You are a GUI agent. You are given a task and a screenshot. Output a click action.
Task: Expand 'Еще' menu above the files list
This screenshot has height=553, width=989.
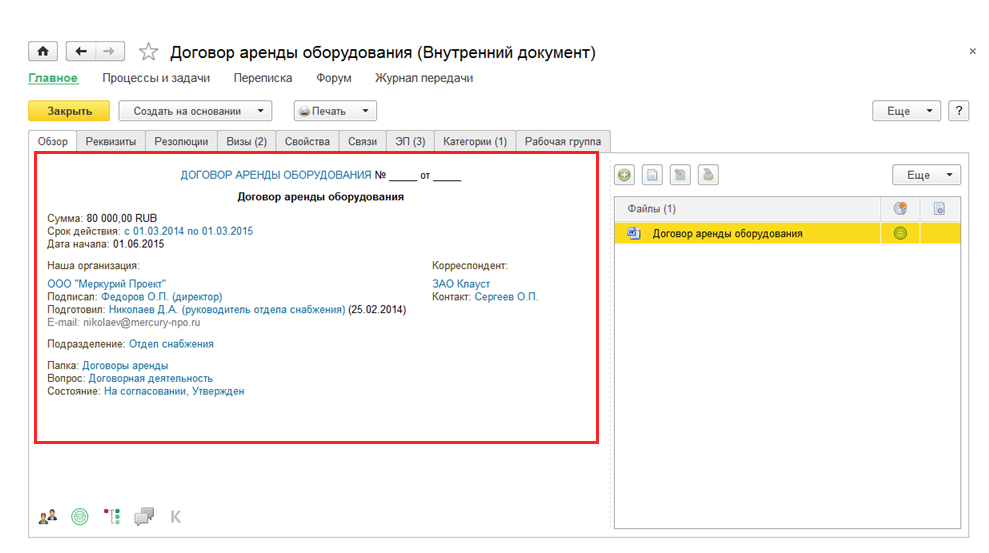point(926,175)
